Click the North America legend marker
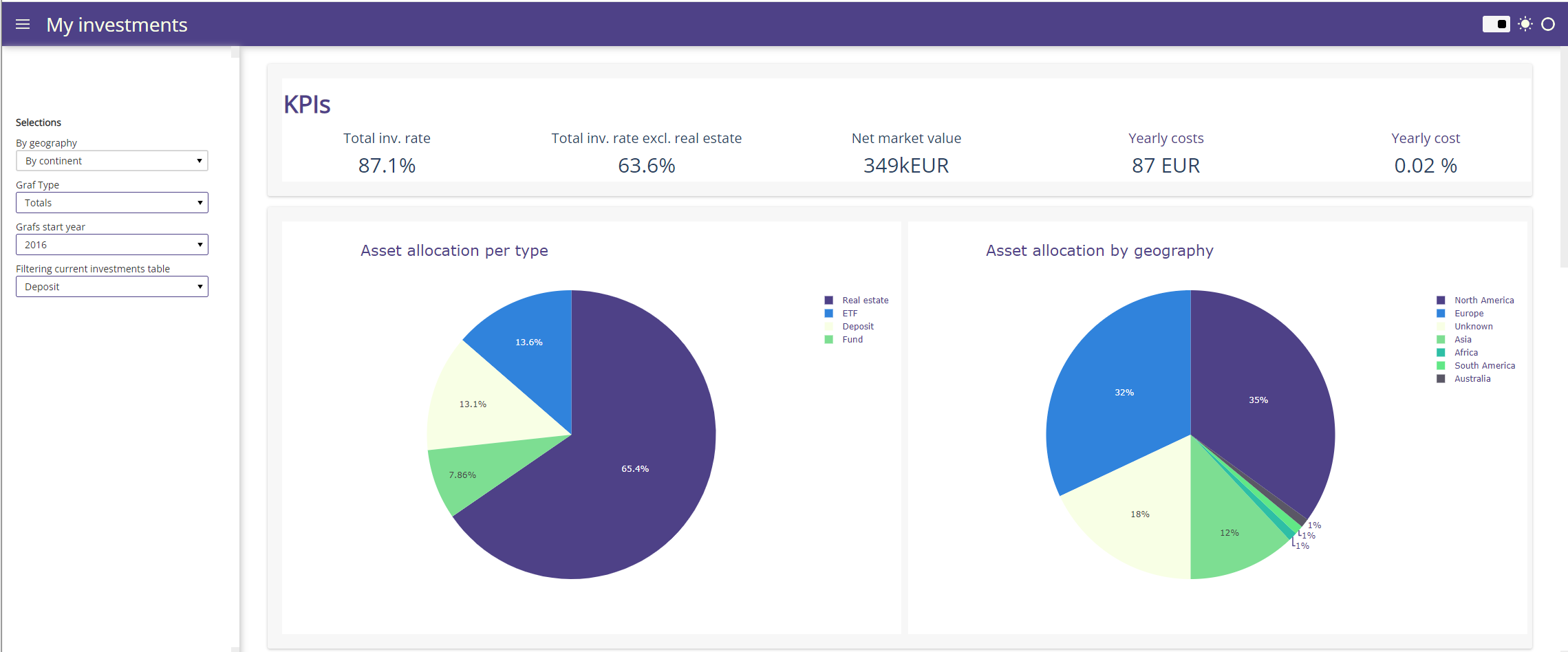The width and height of the screenshot is (1568, 652). tap(1440, 300)
